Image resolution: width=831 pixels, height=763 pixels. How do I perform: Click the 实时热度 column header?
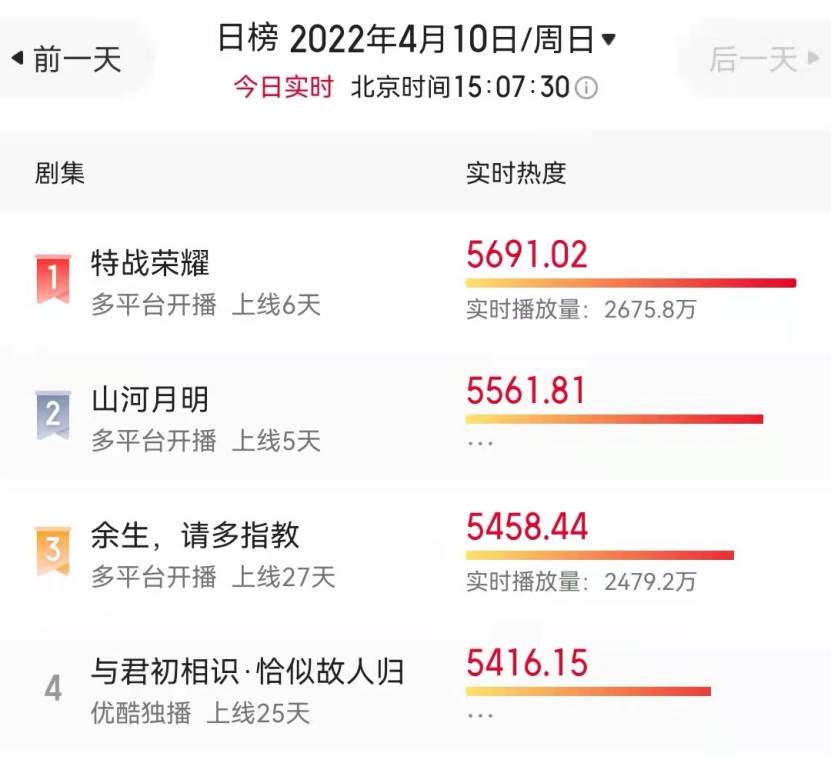[x=516, y=173]
